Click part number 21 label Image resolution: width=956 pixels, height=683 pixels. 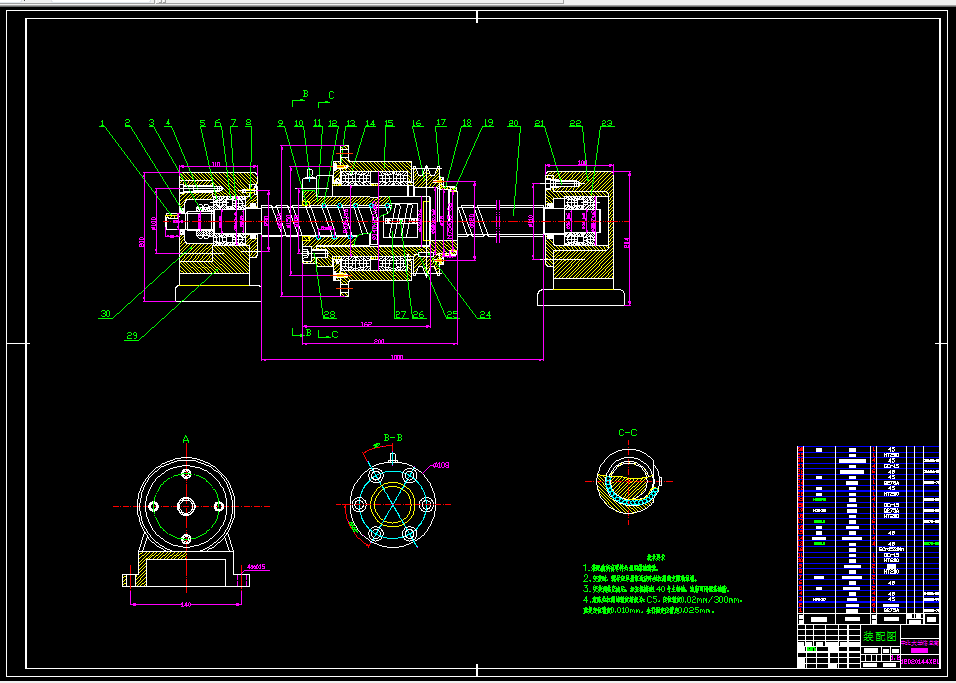tap(539, 123)
